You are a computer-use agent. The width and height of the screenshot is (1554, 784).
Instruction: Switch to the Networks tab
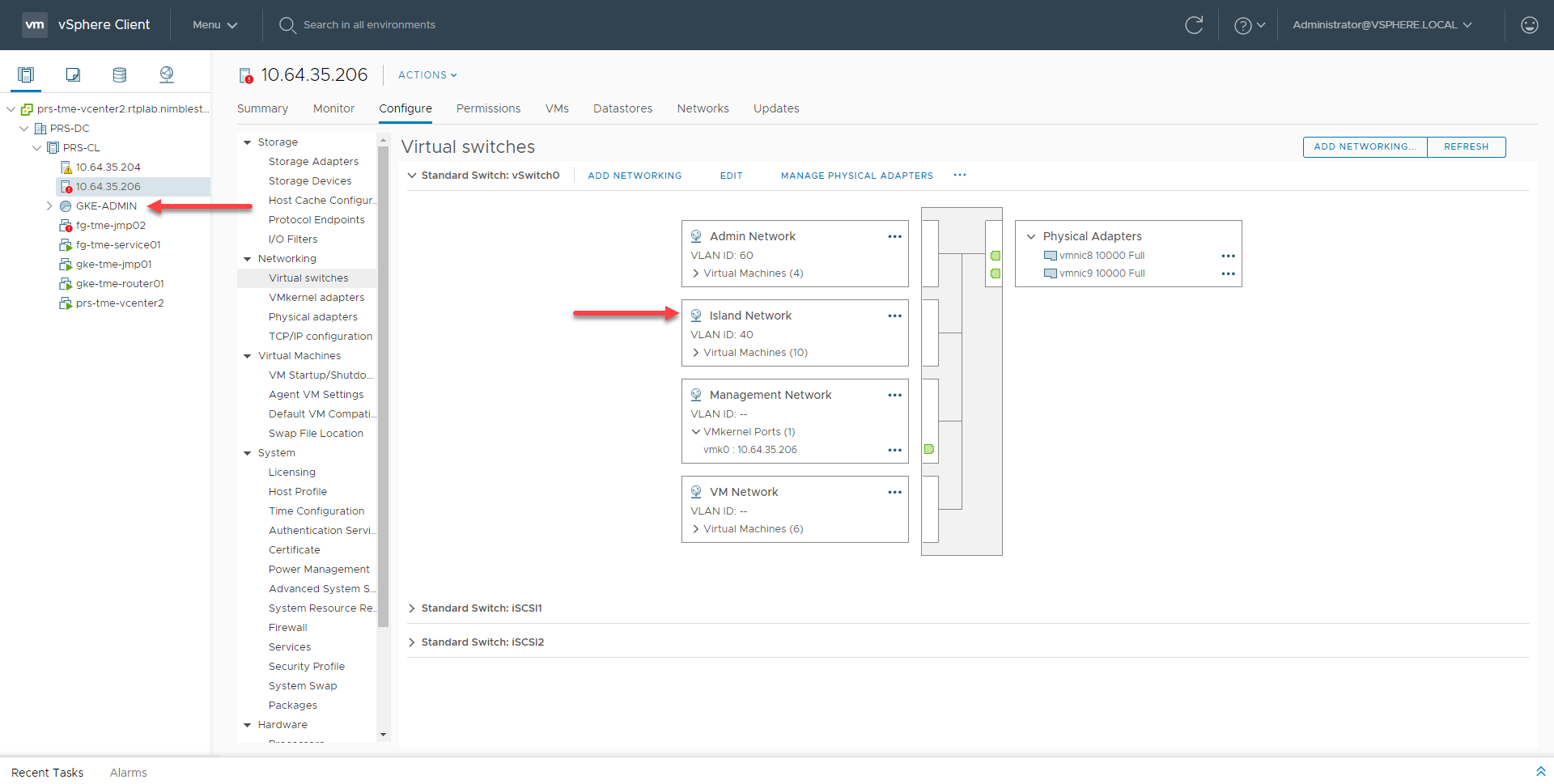[703, 108]
